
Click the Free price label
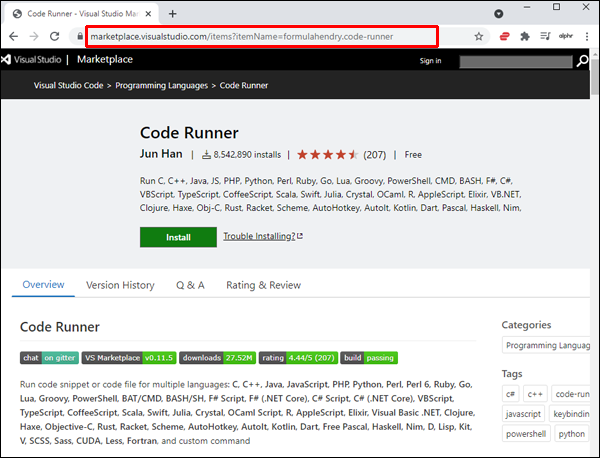413,155
